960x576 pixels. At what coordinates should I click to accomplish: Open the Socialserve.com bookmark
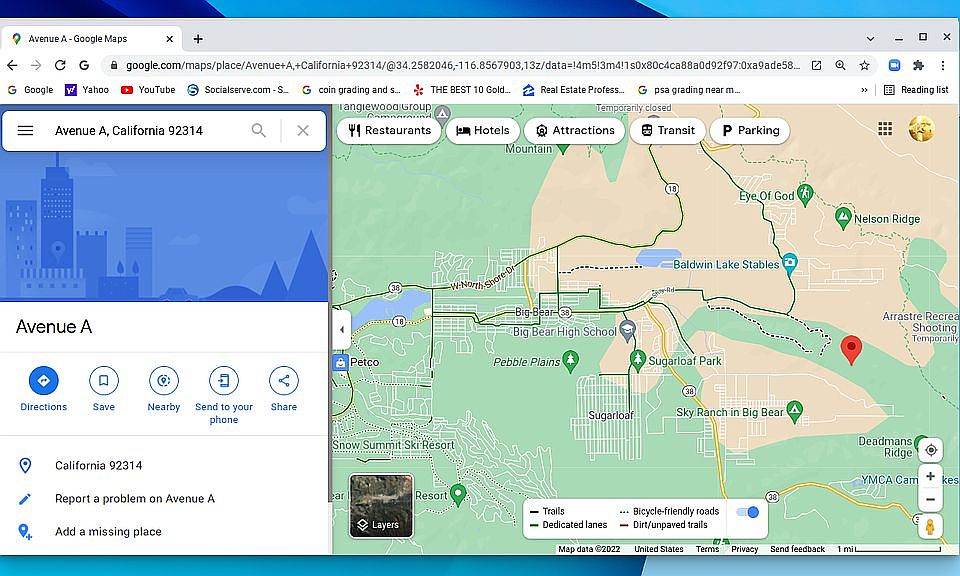(x=238, y=89)
